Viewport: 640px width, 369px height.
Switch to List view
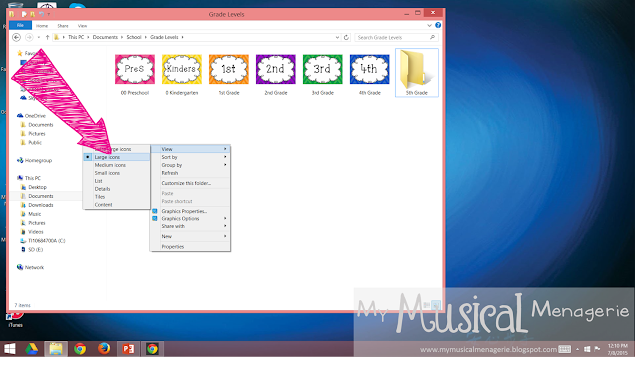pyautogui.click(x=116, y=181)
